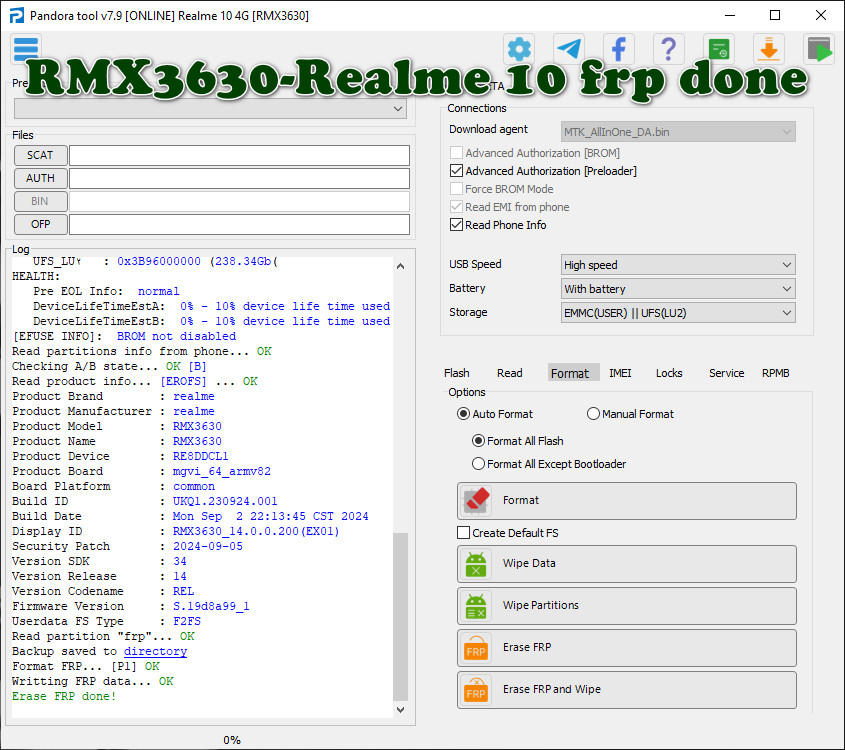Select the Manual Format radio button
The height and width of the screenshot is (750, 845).
click(x=593, y=413)
